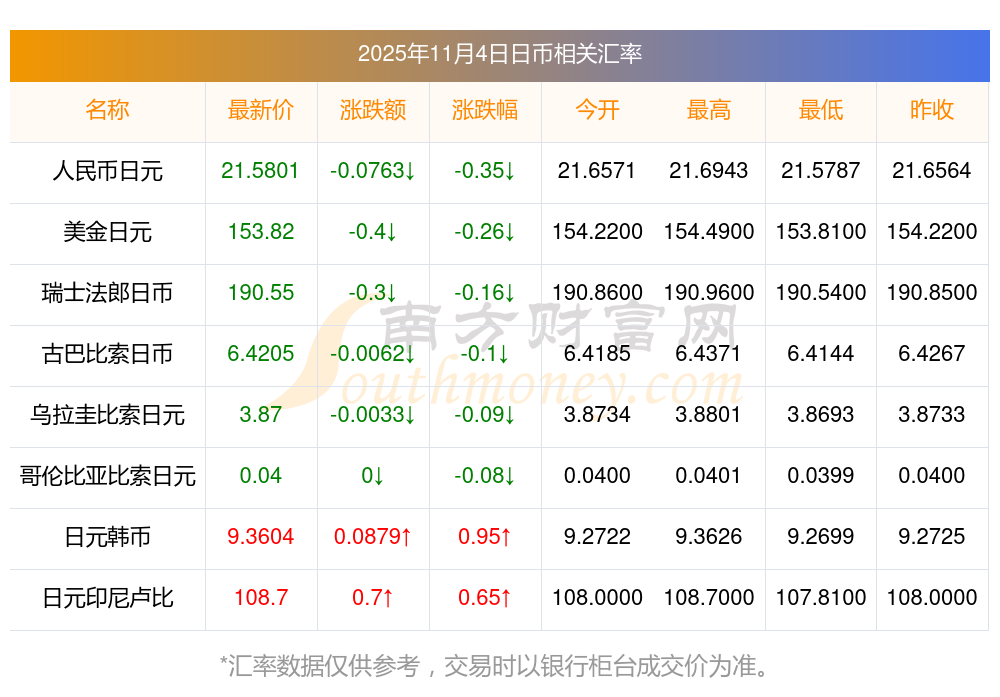
Task: Open the 日元韩币 row name
Action: [107, 537]
